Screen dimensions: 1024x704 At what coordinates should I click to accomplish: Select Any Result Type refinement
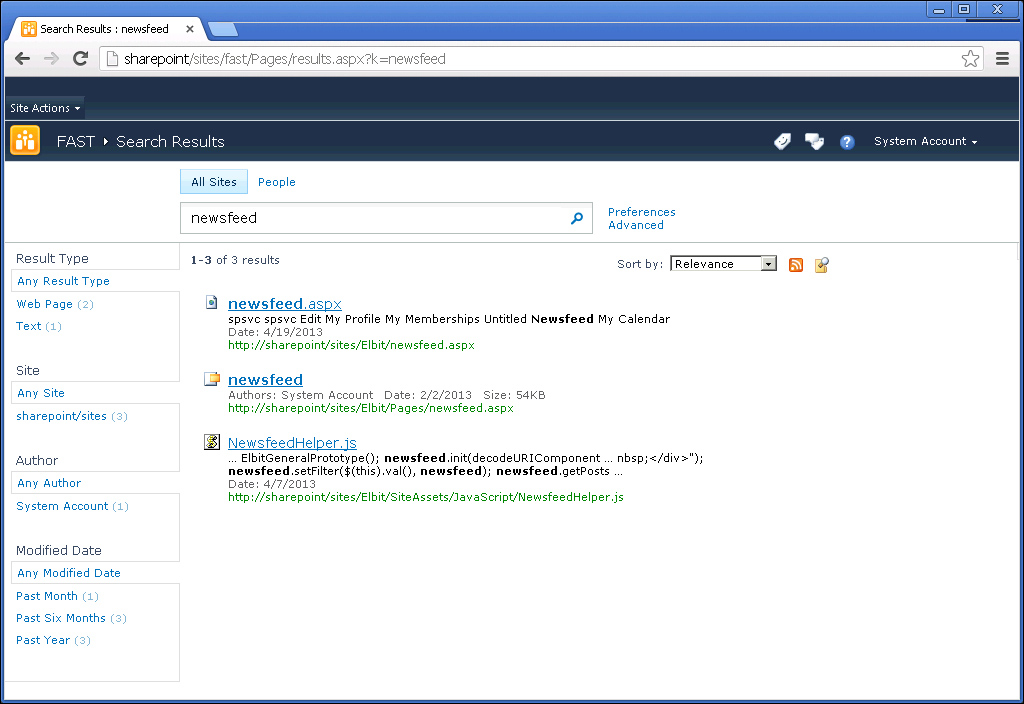pos(63,281)
